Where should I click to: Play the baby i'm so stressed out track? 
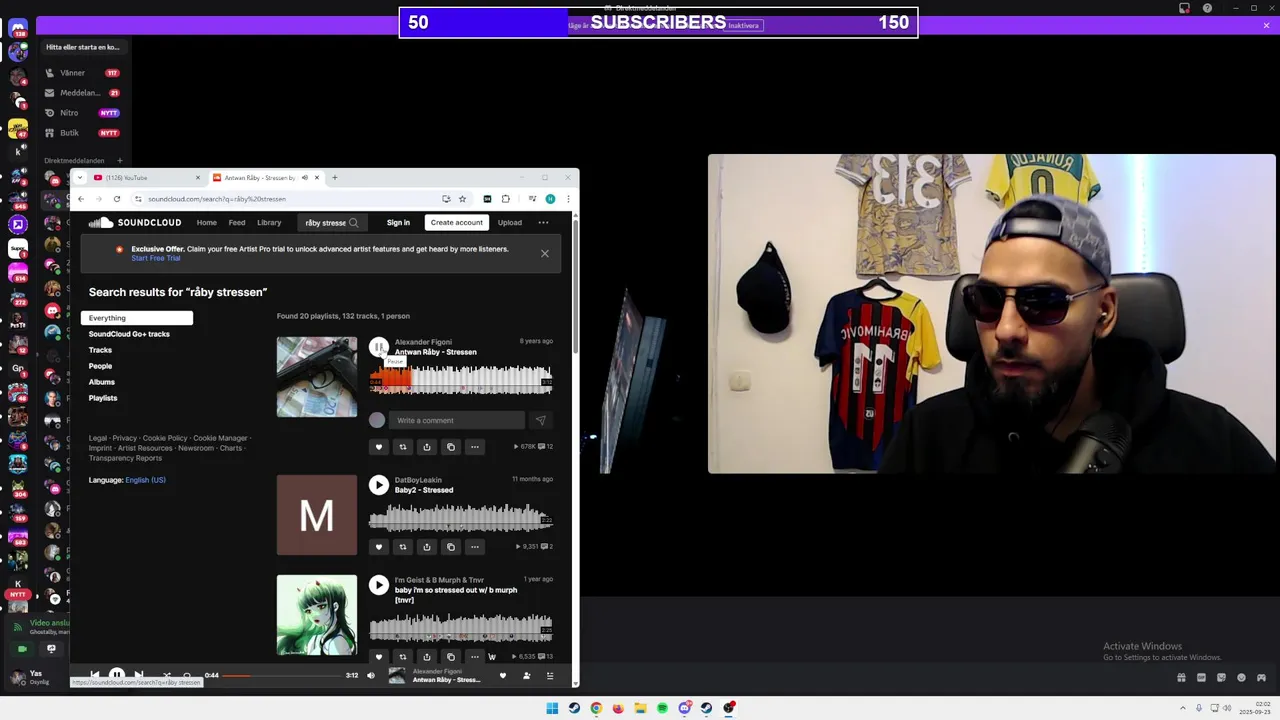tap(378, 585)
